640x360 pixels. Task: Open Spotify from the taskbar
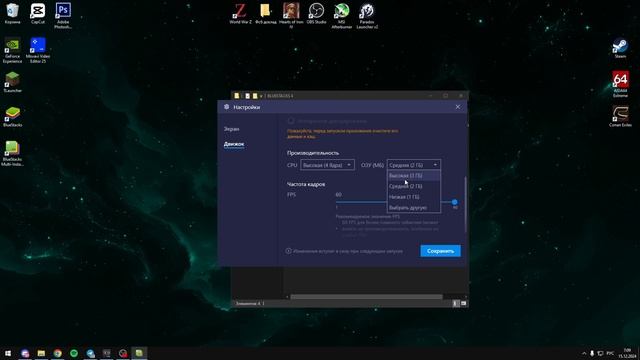tap(74, 353)
